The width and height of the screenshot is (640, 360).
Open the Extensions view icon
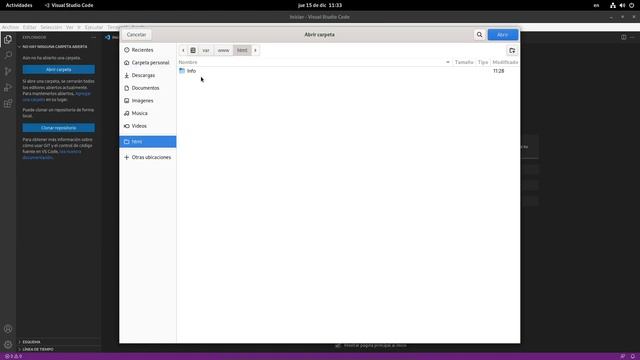click(8, 103)
